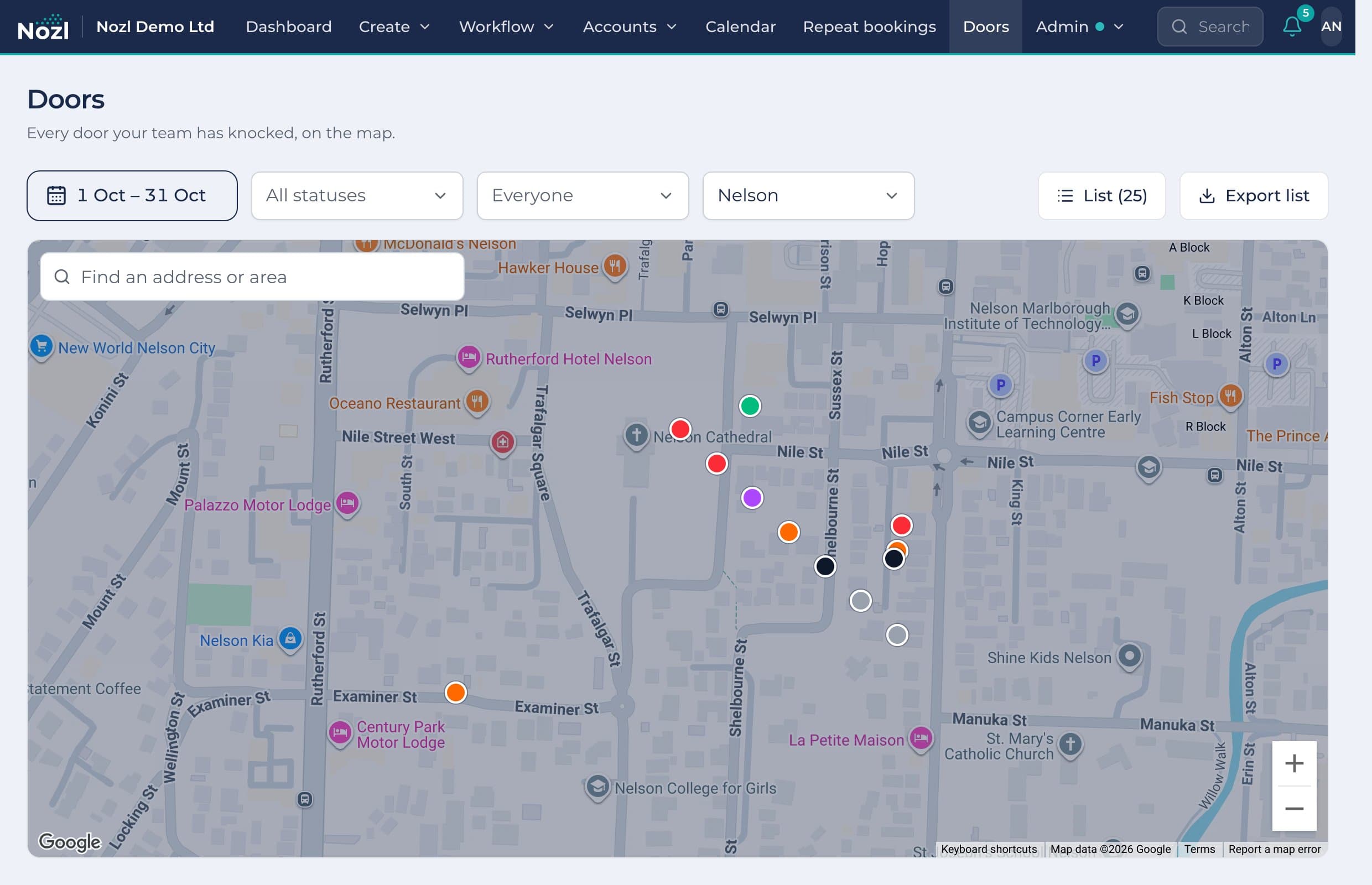1372x885 pixels.
Task: Expand the Create menu
Action: click(394, 27)
